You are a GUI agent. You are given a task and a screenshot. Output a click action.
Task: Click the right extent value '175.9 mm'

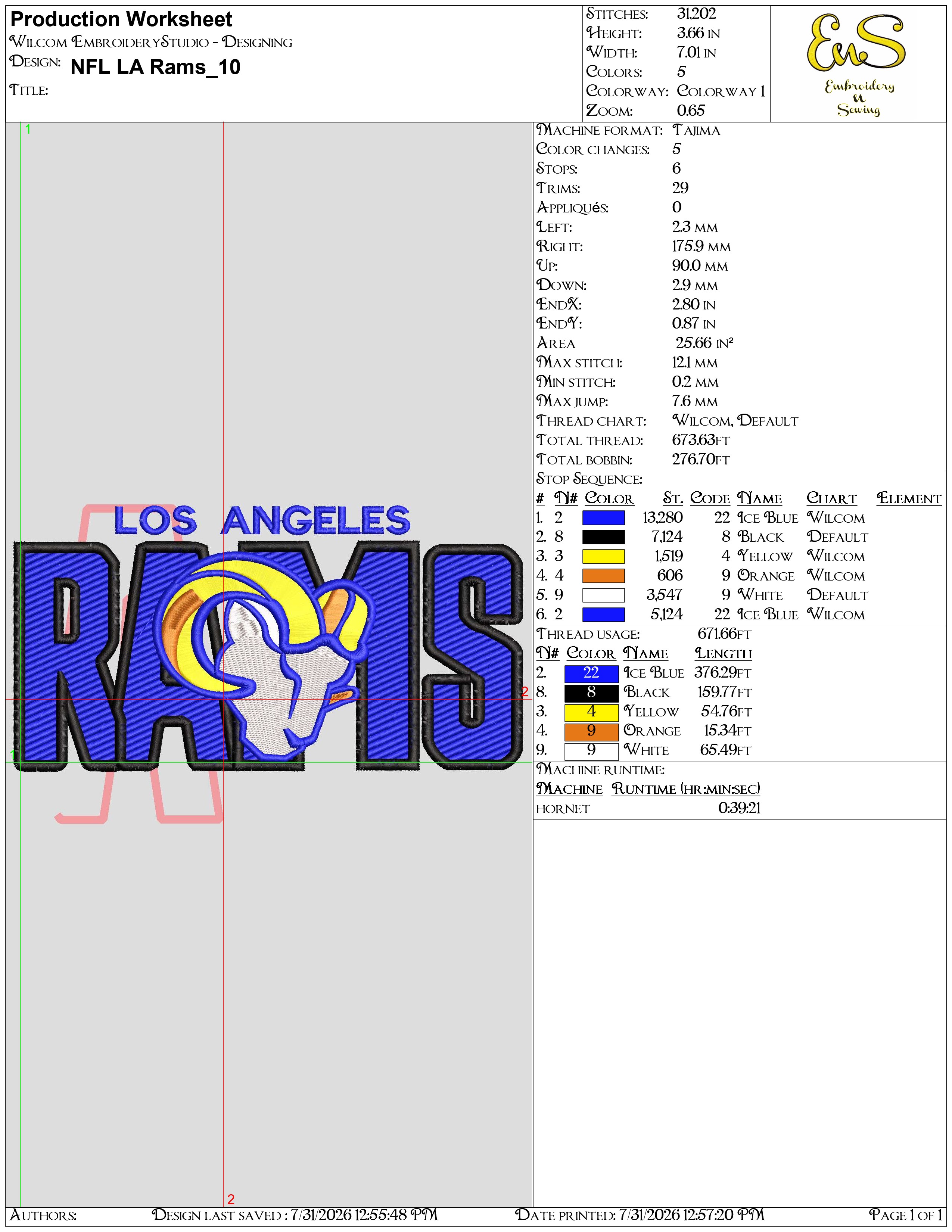click(x=701, y=246)
